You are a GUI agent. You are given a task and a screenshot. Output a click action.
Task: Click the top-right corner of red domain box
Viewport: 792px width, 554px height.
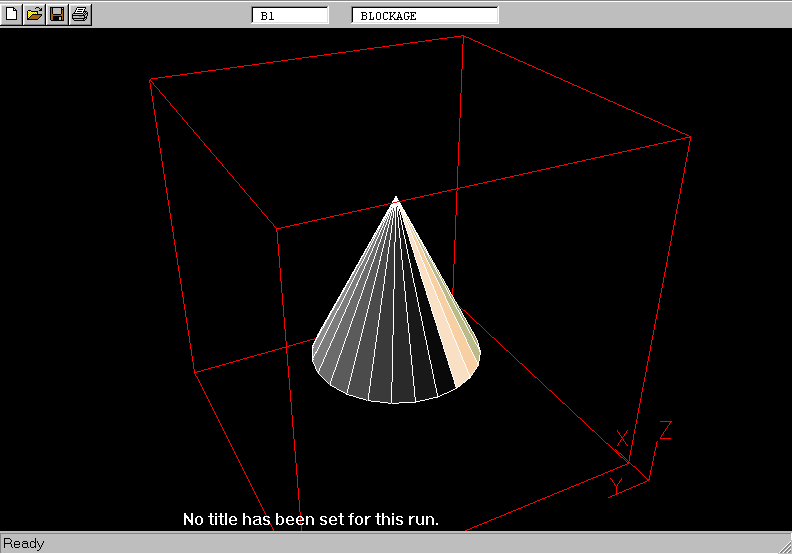coord(691,137)
